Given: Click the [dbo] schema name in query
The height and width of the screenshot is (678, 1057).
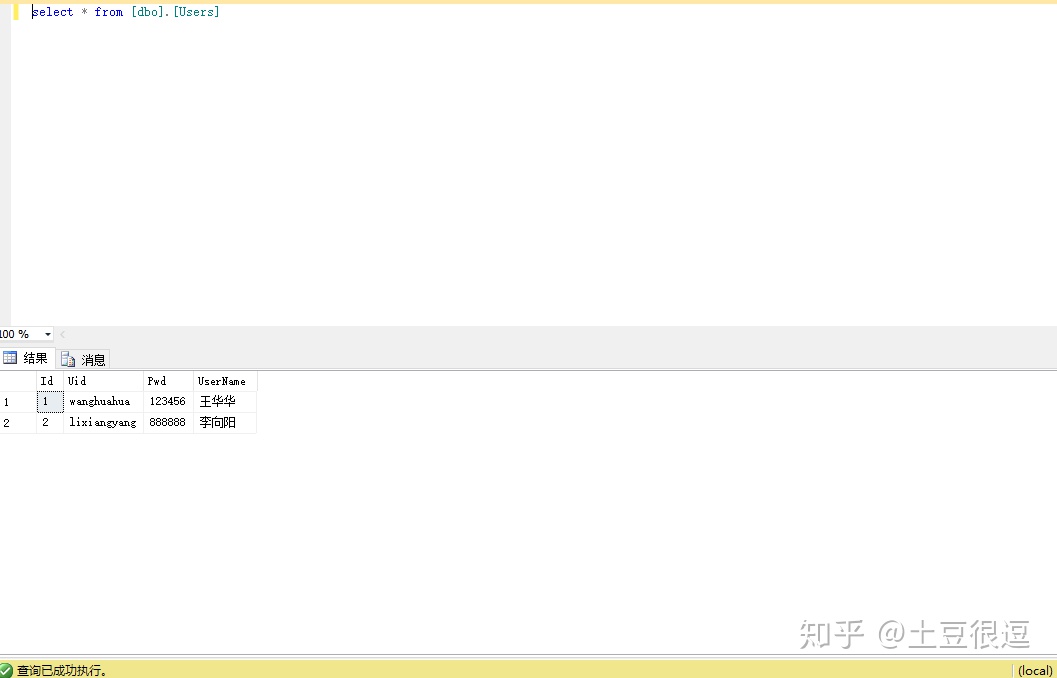Looking at the screenshot, I should point(148,11).
